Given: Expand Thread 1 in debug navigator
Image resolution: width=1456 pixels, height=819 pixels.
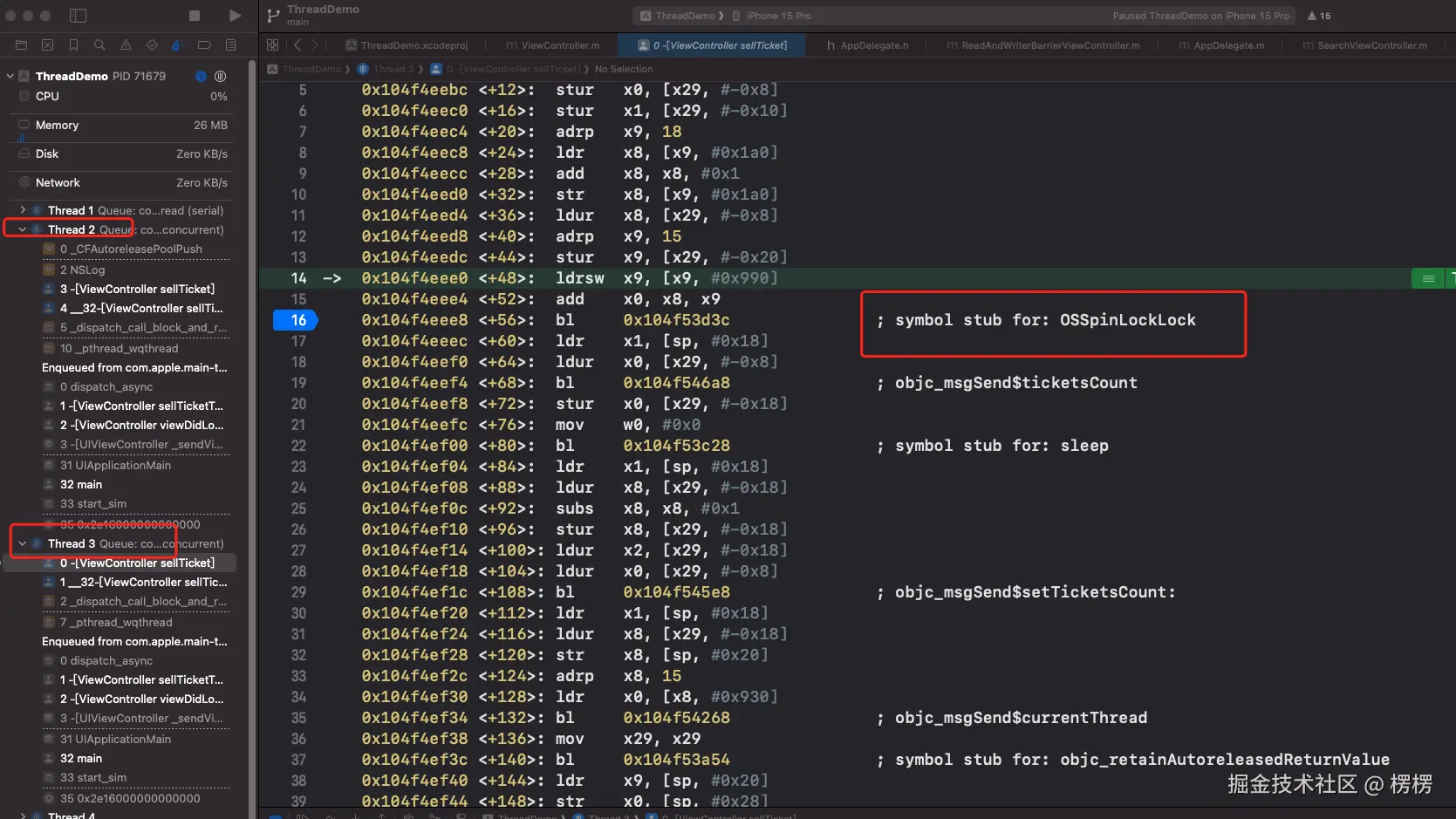Looking at the screenshot, I should pyautogui.click(x=23, y=210).
